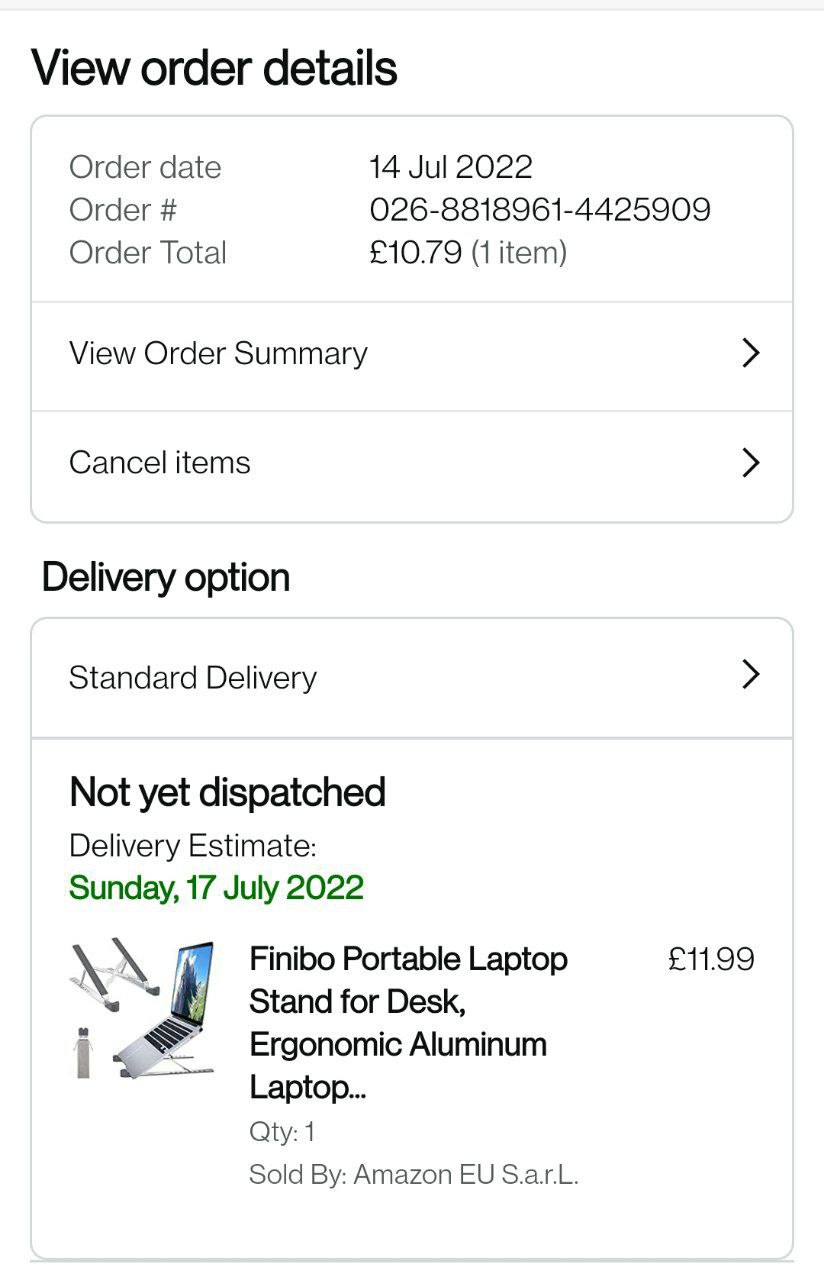Click the View order details heading
Viewport: 824px width, 1280px height.
pos(215,69)
